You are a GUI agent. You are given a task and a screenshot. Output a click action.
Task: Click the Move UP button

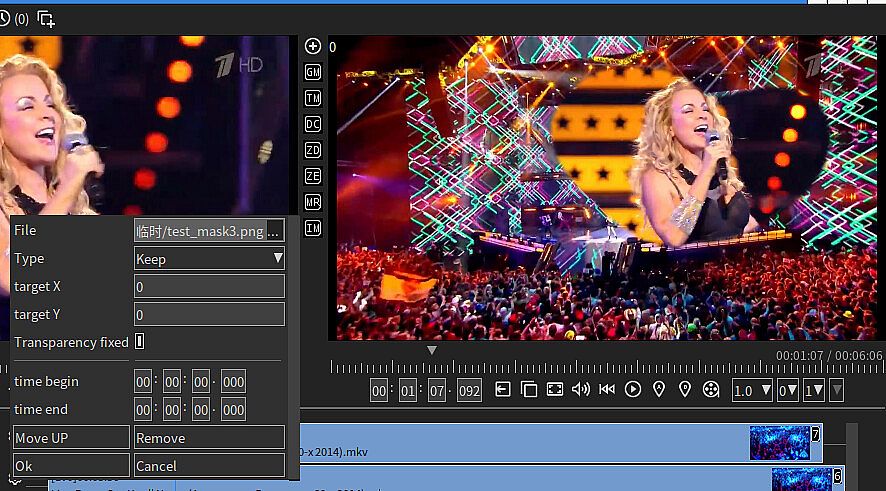71,438
